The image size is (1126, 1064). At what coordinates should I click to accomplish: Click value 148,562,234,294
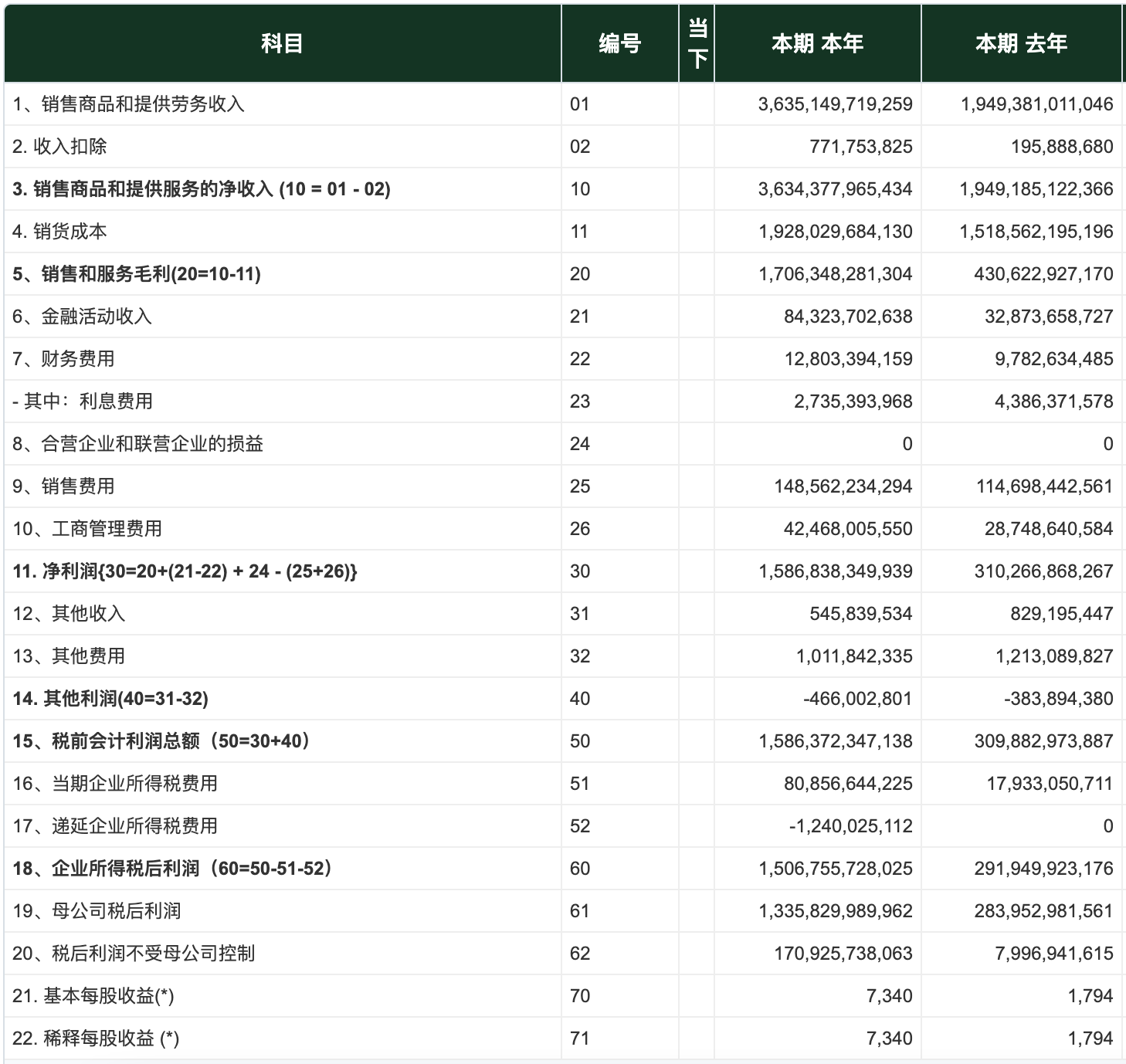tap(843, 486)
